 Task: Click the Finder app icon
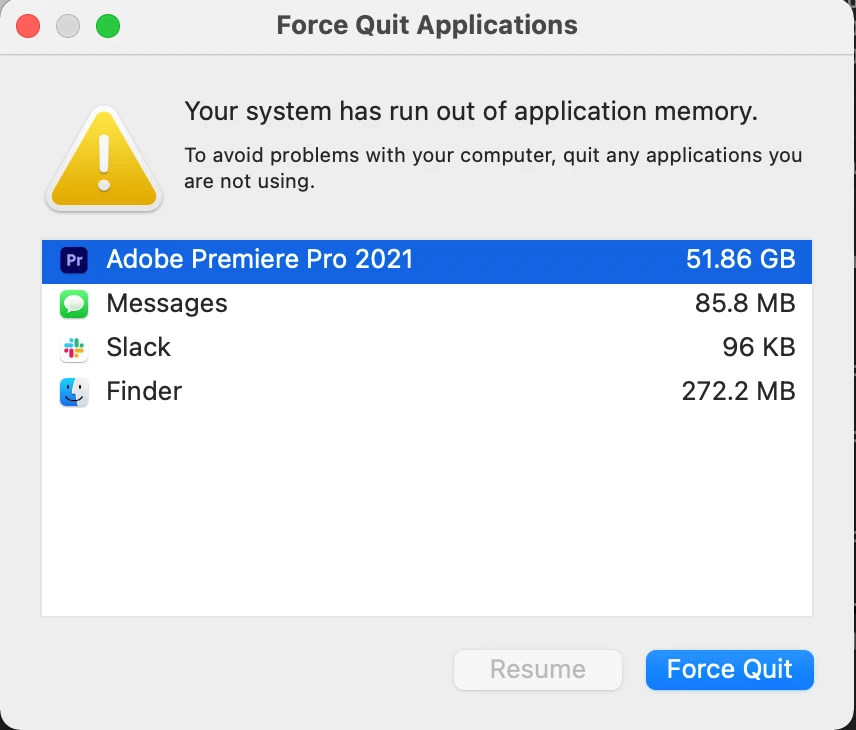[74, 392]
